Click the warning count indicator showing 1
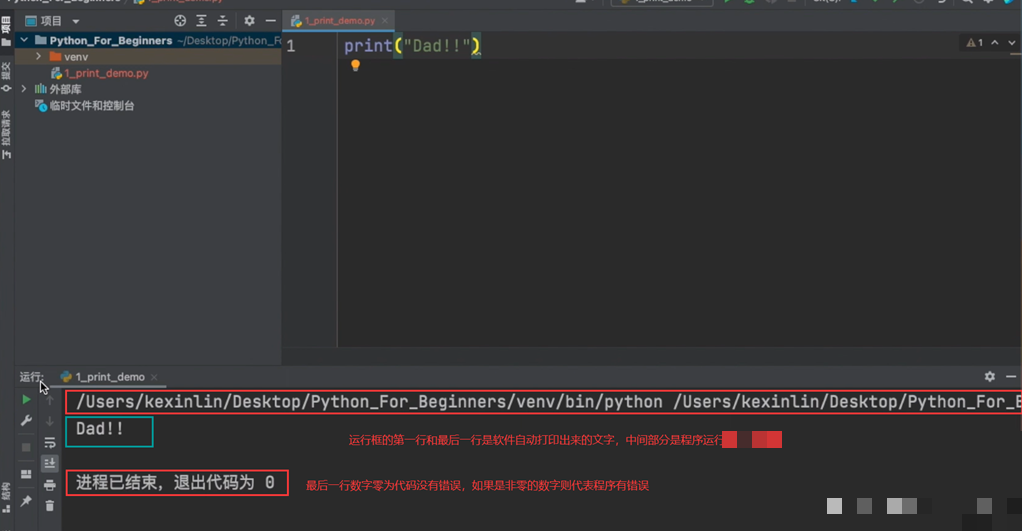This screenshot has height=531, width=1022. coord(974,42)
